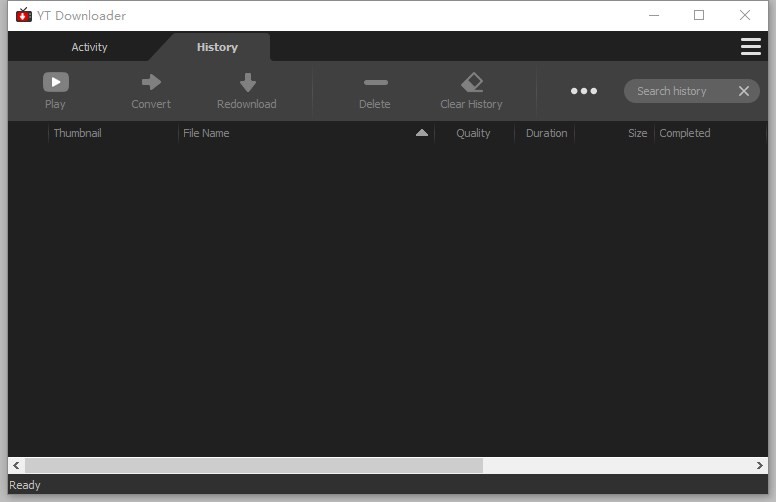This screenshot has width=776, height=502.
Task: Click the Play toolbar icon
Action: coord(55,82)
